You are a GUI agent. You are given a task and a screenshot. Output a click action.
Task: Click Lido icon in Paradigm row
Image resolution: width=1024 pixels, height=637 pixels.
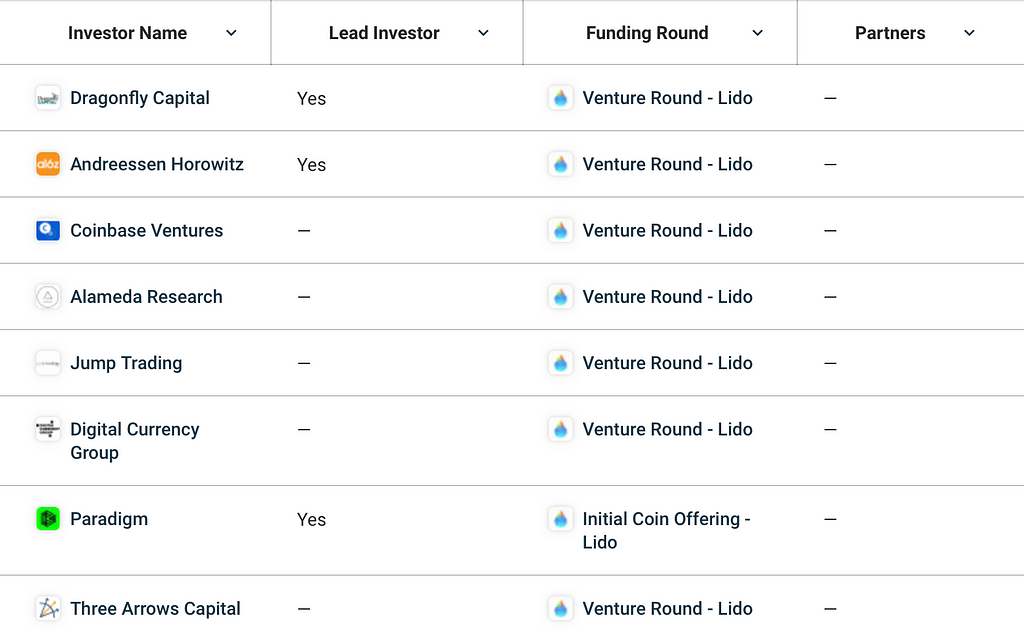561,519
